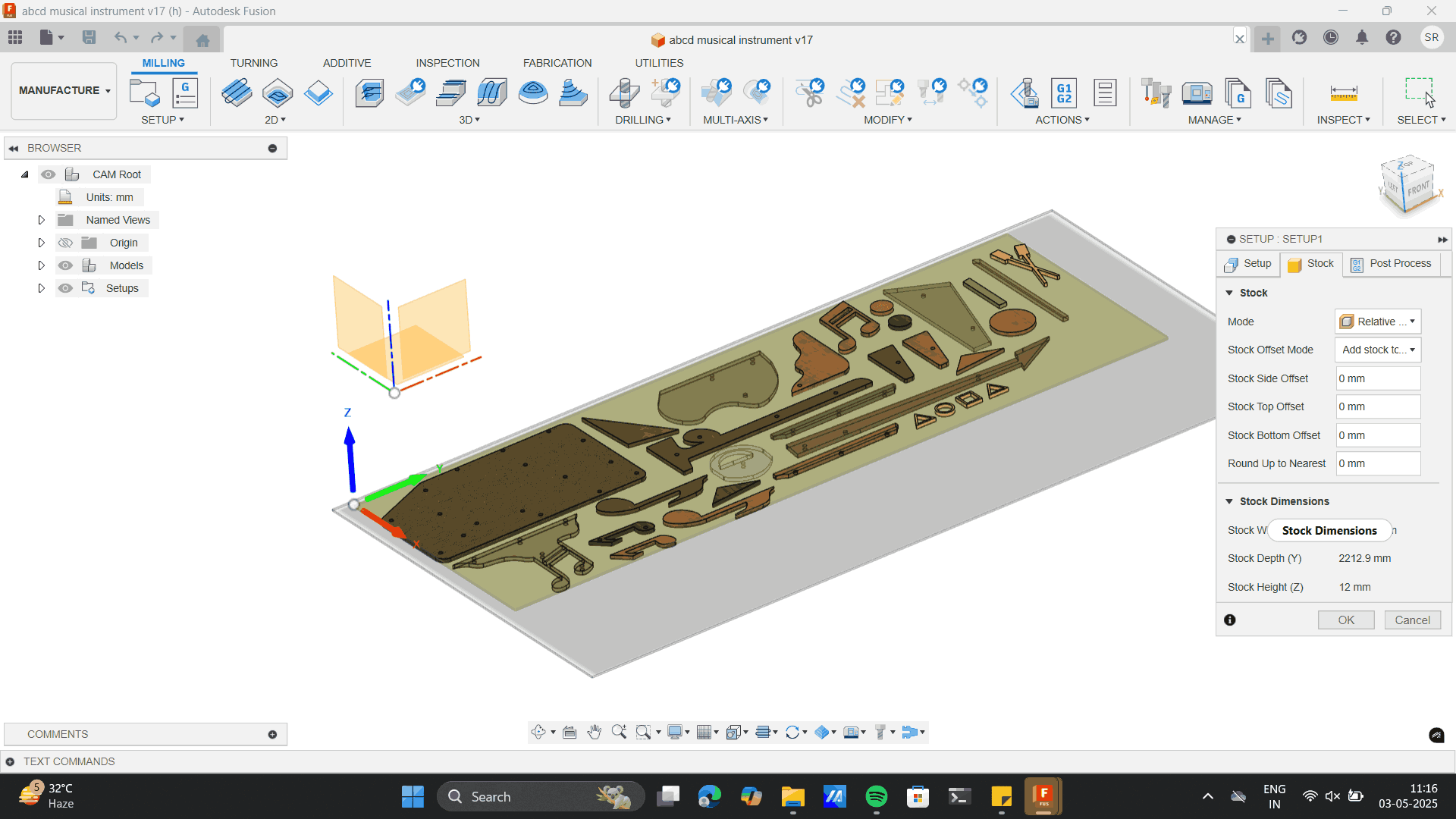Viewport: 1456px width, 819px height.
Task: Click the Post Process G1 G2 icon
Action: click(1064, 93)
